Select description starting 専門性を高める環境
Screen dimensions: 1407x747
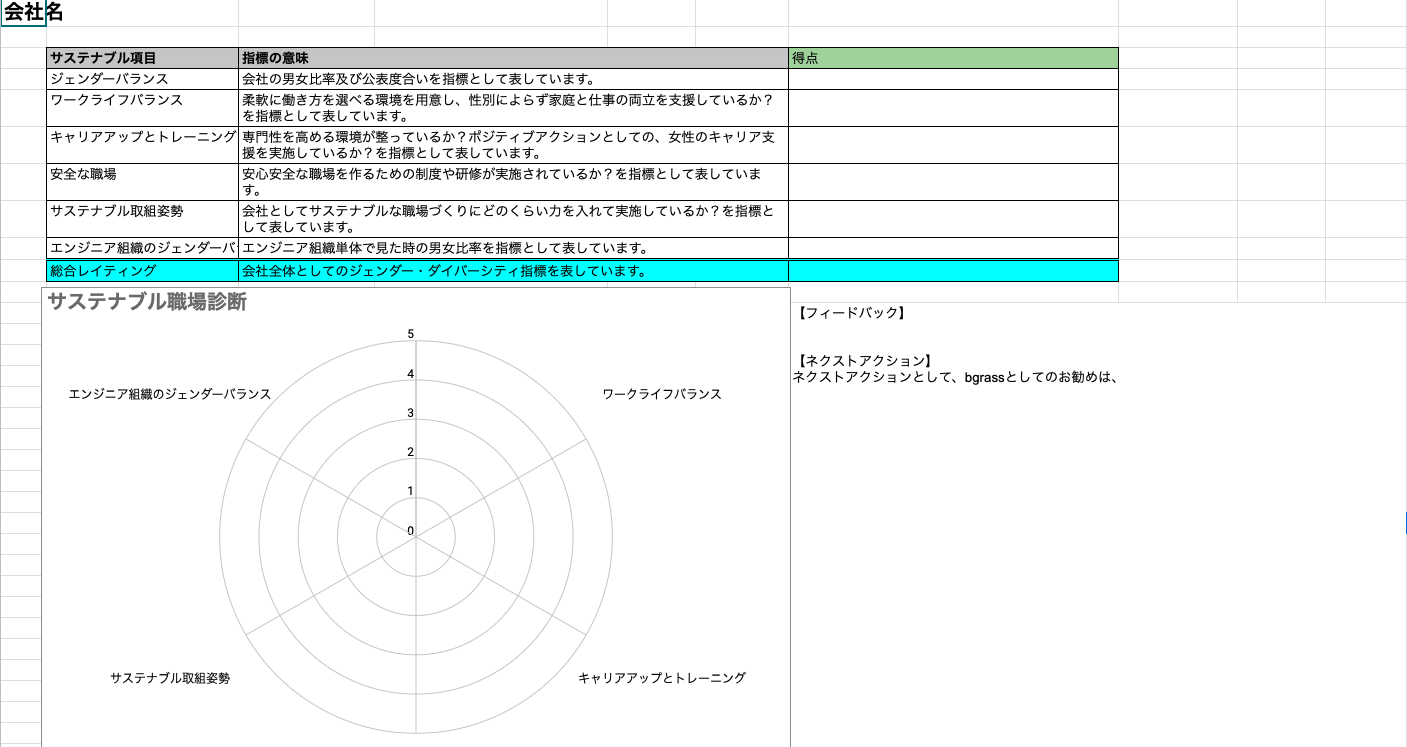[x=514, y=145]
